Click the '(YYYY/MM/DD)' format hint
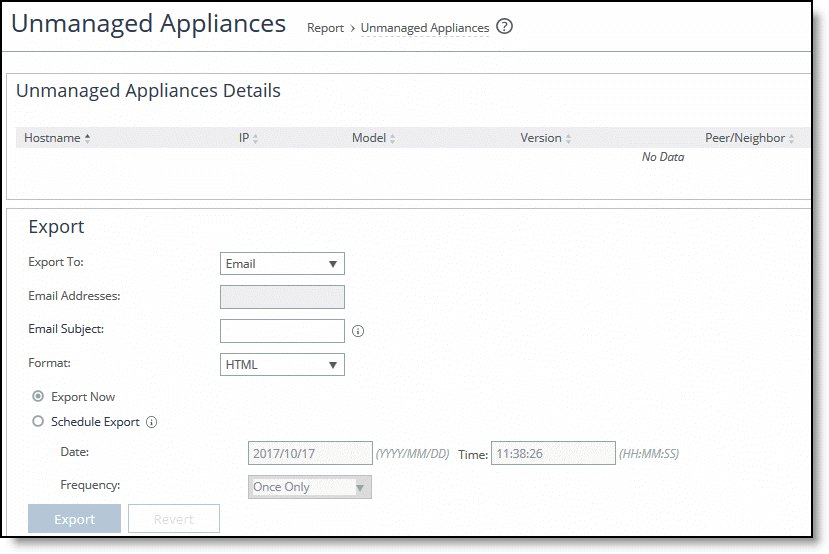Screen dimensions: 829x554 [x=412, y=454]
